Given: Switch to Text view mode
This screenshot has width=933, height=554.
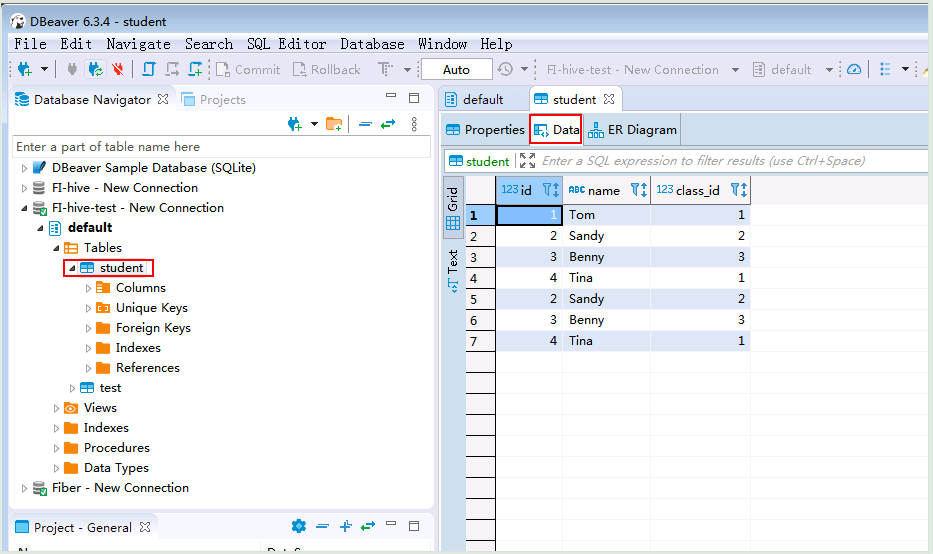Looking at the screenshot, I should [453, 271].
